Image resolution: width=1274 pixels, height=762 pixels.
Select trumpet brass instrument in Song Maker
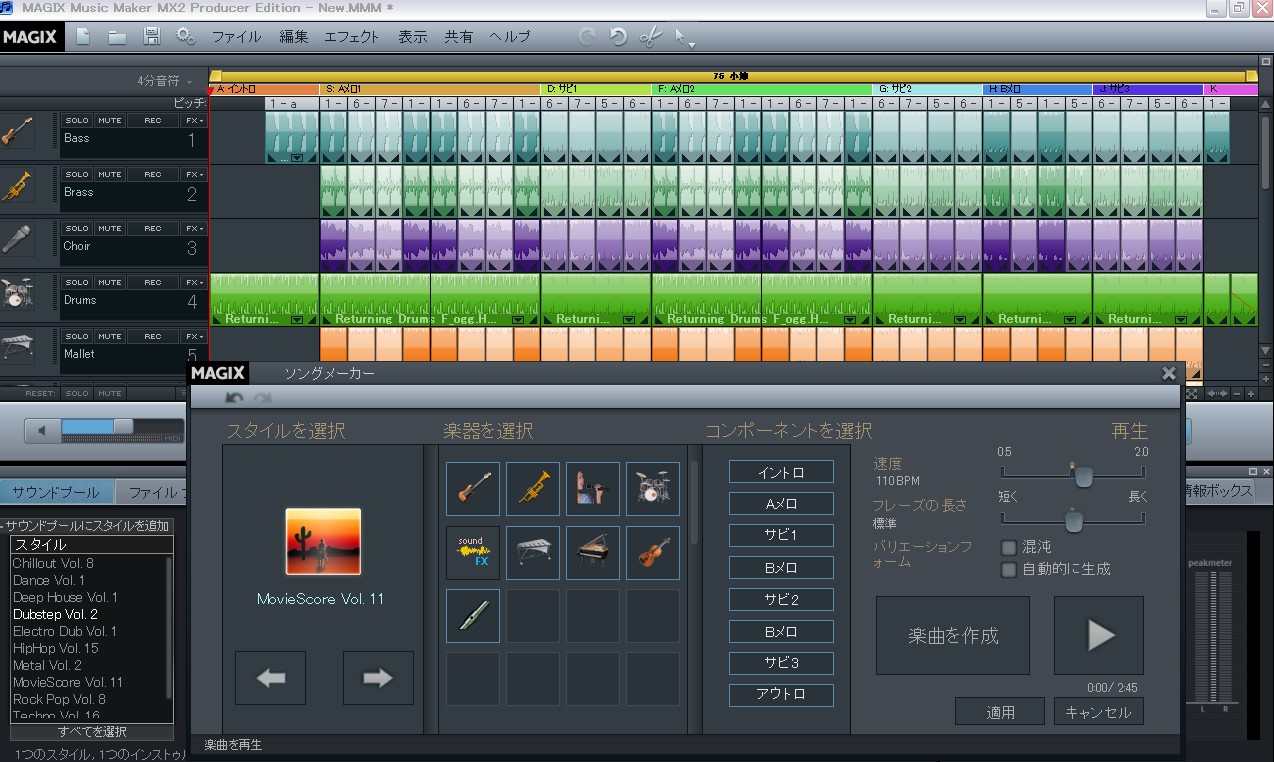[533, 489]
